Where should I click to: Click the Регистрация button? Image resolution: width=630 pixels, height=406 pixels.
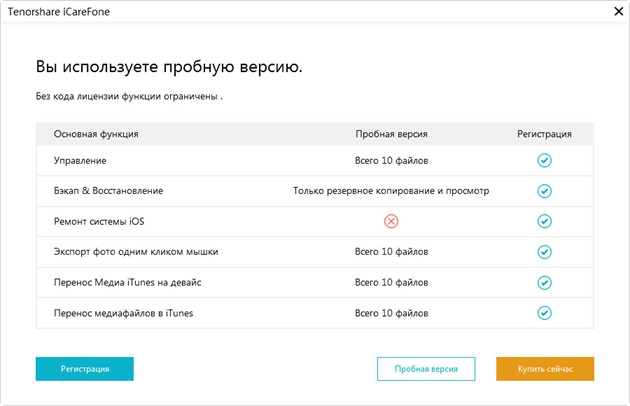click(x=84, y=369)
